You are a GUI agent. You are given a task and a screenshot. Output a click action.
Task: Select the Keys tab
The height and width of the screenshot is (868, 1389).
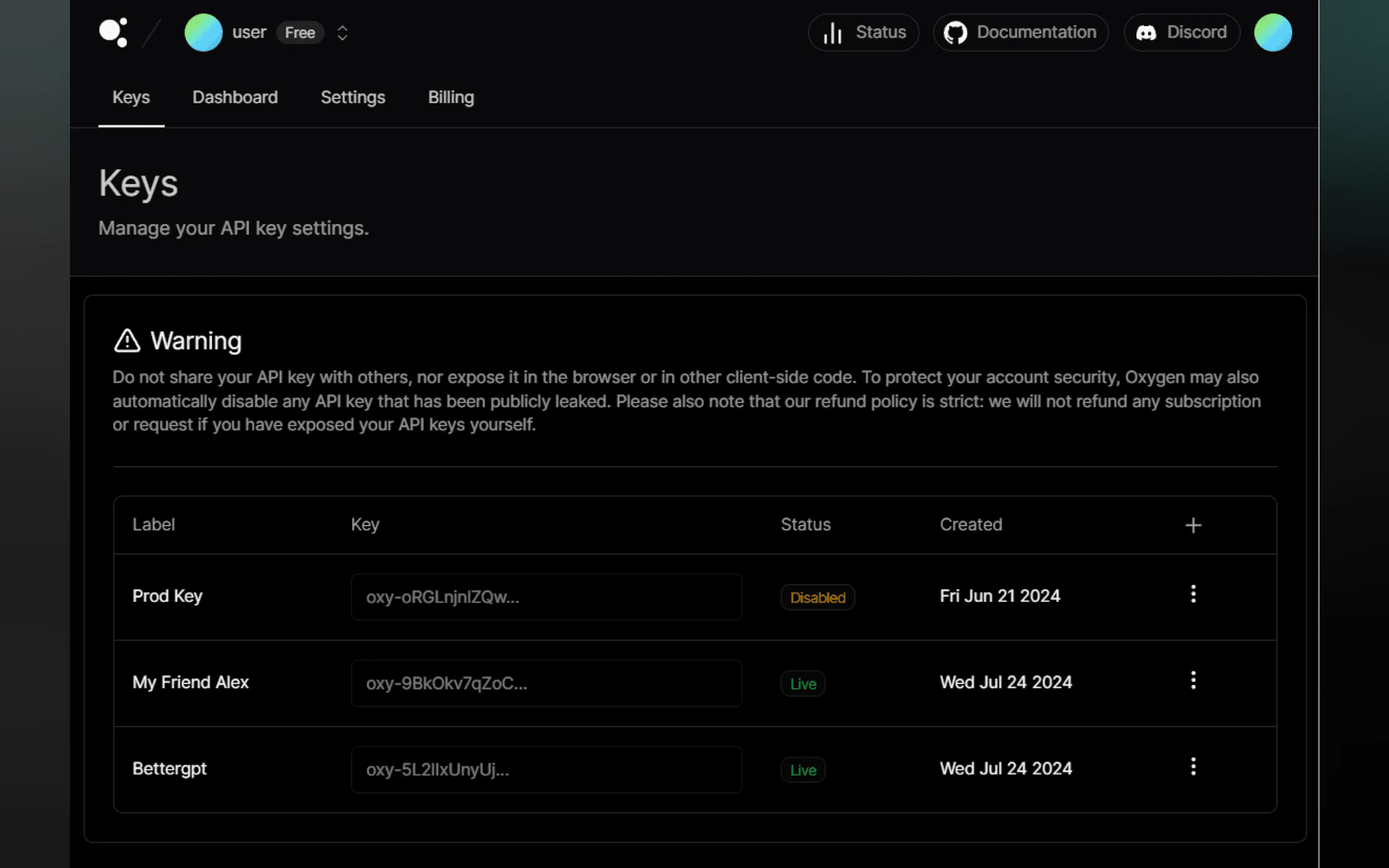point(131,97)
